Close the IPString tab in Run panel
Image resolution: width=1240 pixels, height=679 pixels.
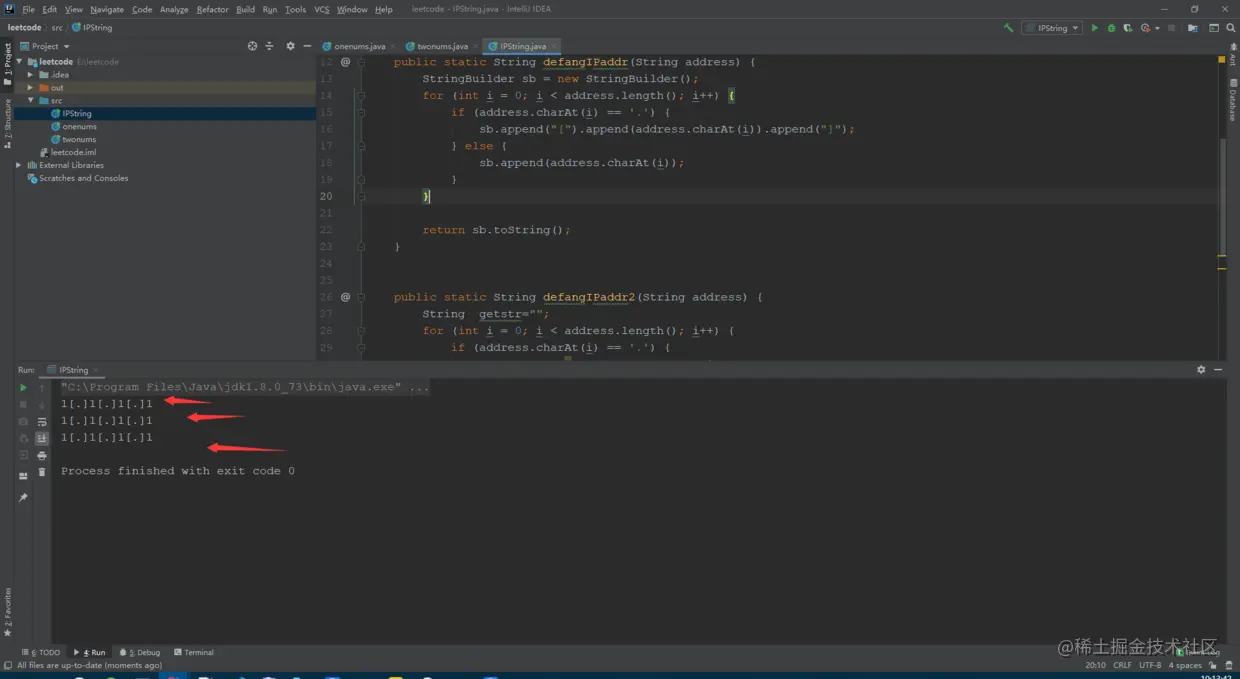pyautogui.click(x=97, y=370)
